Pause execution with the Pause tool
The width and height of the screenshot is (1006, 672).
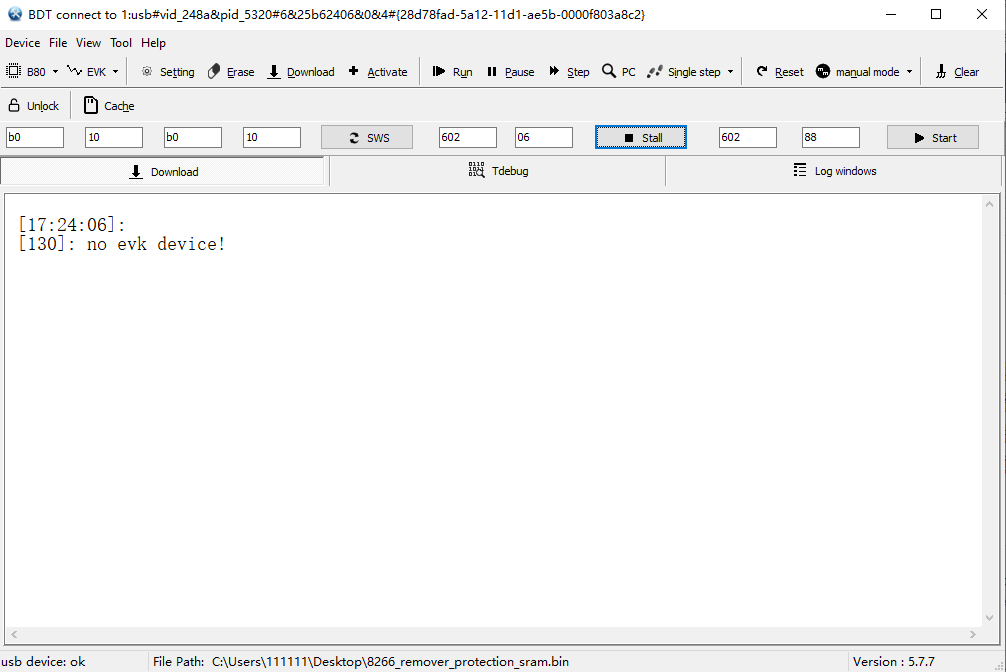511,72
